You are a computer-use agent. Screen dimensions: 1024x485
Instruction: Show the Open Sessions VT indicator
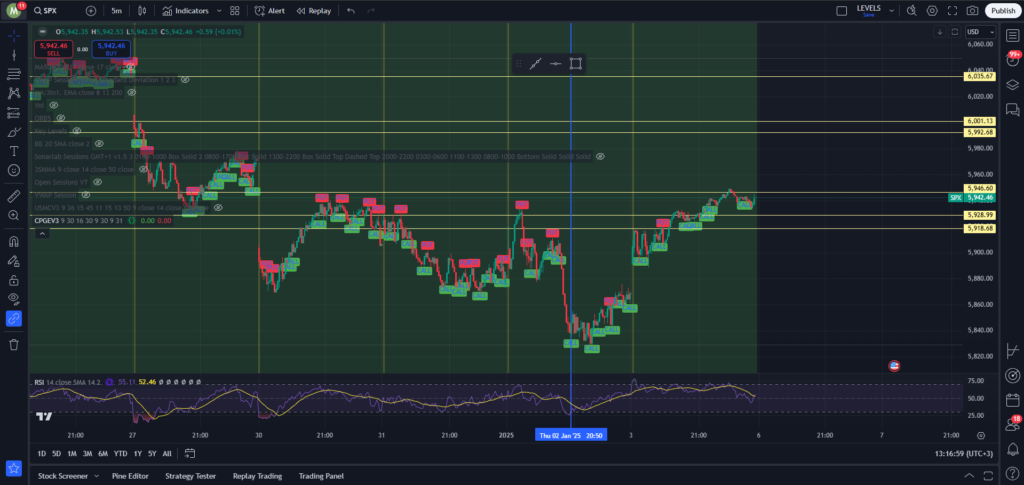(x=97, y=182)
